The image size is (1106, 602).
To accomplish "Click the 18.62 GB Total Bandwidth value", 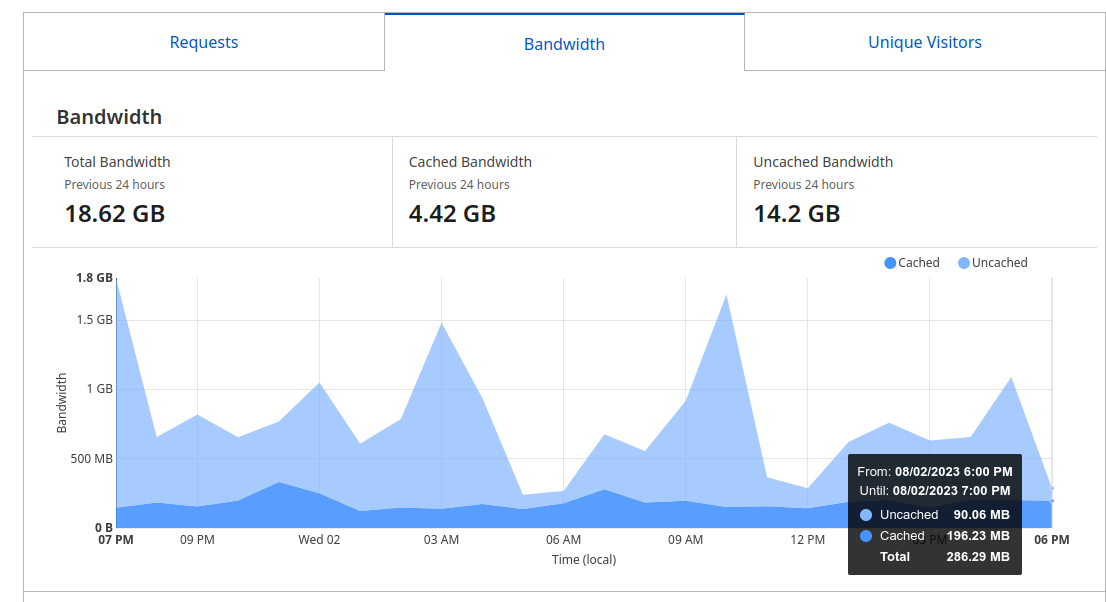I will tap(115, 213).
